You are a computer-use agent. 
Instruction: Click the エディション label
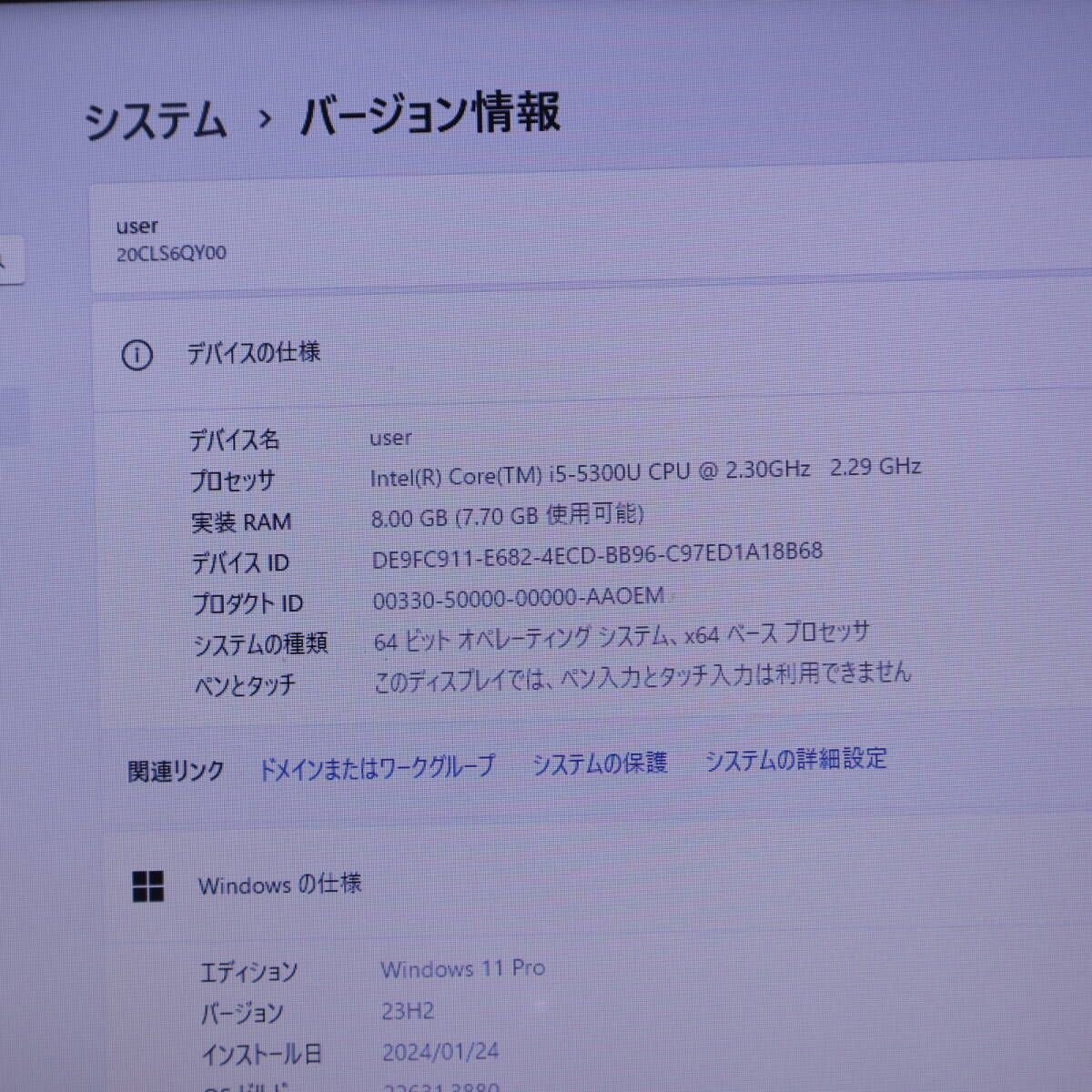pos(248,972)
